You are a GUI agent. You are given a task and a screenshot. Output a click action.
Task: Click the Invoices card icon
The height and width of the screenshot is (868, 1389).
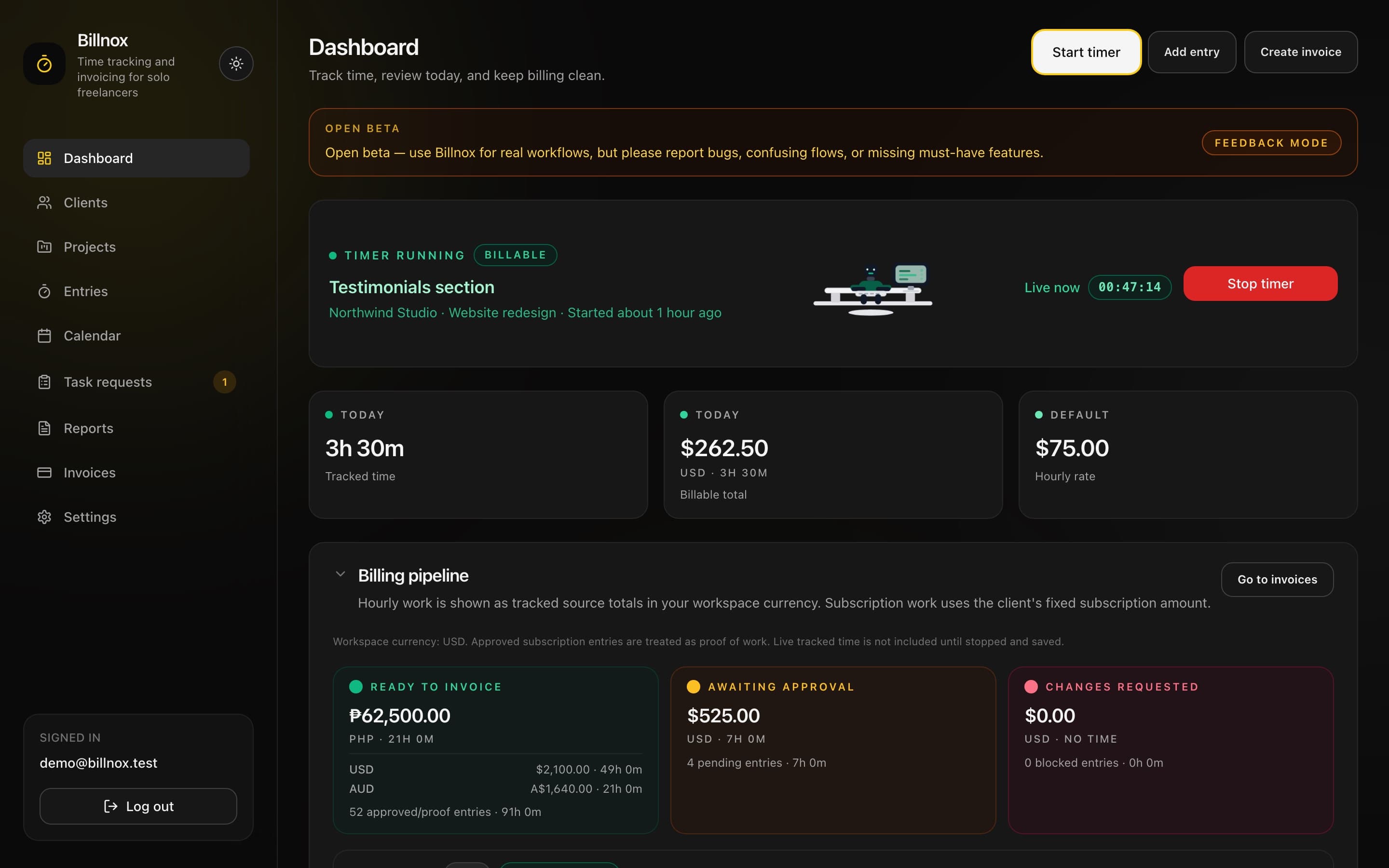(44, 473)
